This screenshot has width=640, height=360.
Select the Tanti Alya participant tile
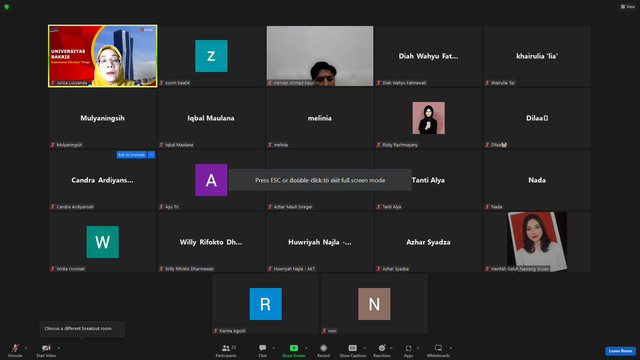click(x=428, y=180)
